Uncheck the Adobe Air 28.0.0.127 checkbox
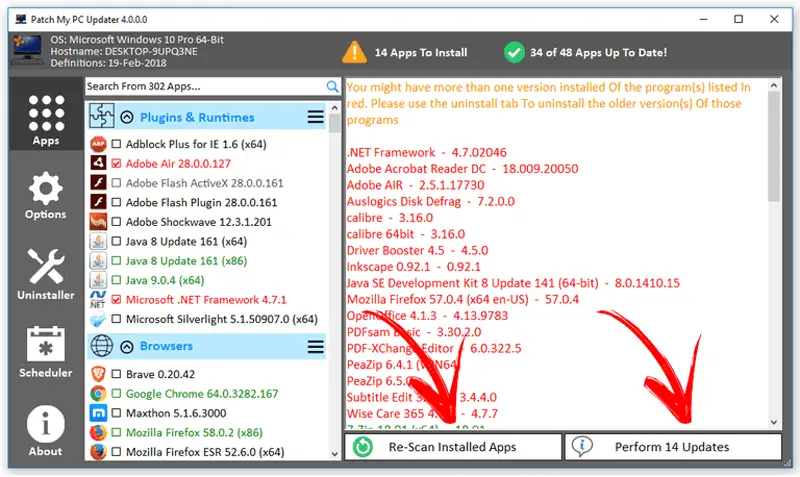The width and height of the screenshot is (800, 477). click(116, 164)
